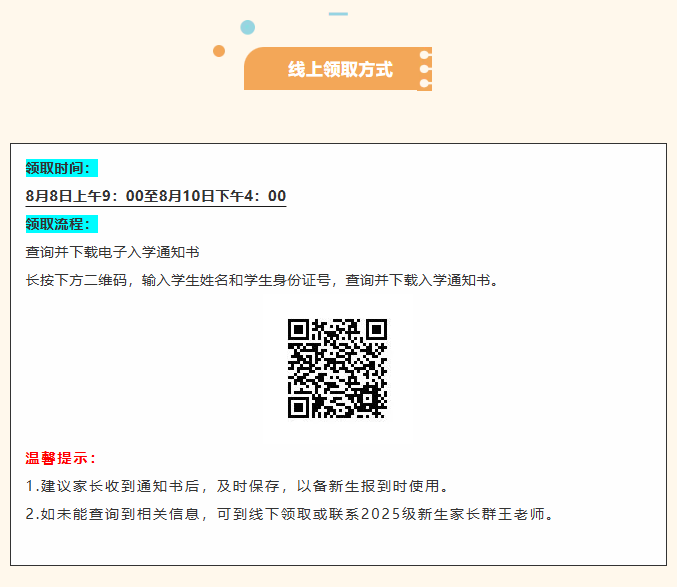This screenshot has width=681, height=587.
Task: Click the red "温馨提示：" heading
Action: (61, 458)
